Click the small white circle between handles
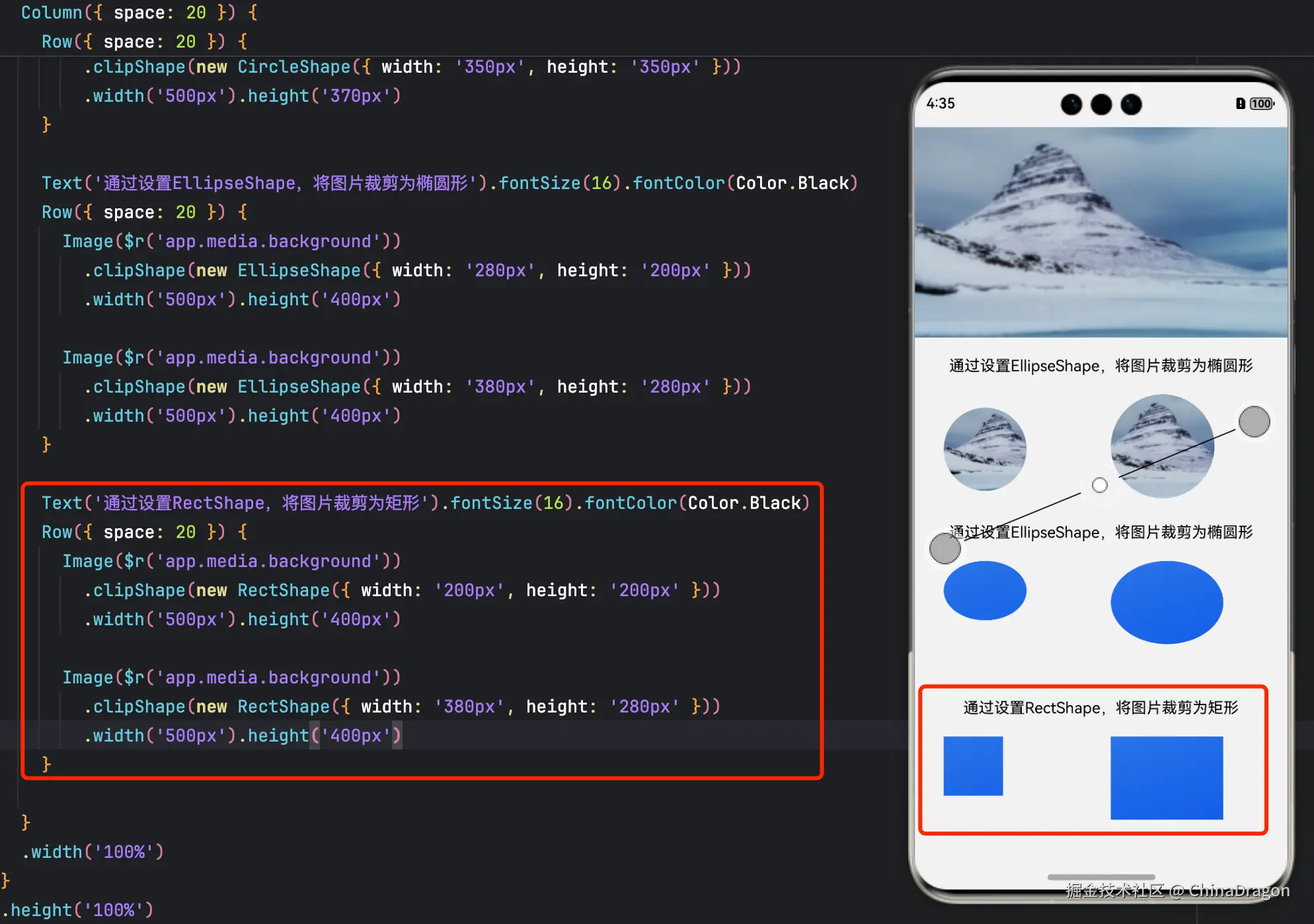 coord(1100,485)
